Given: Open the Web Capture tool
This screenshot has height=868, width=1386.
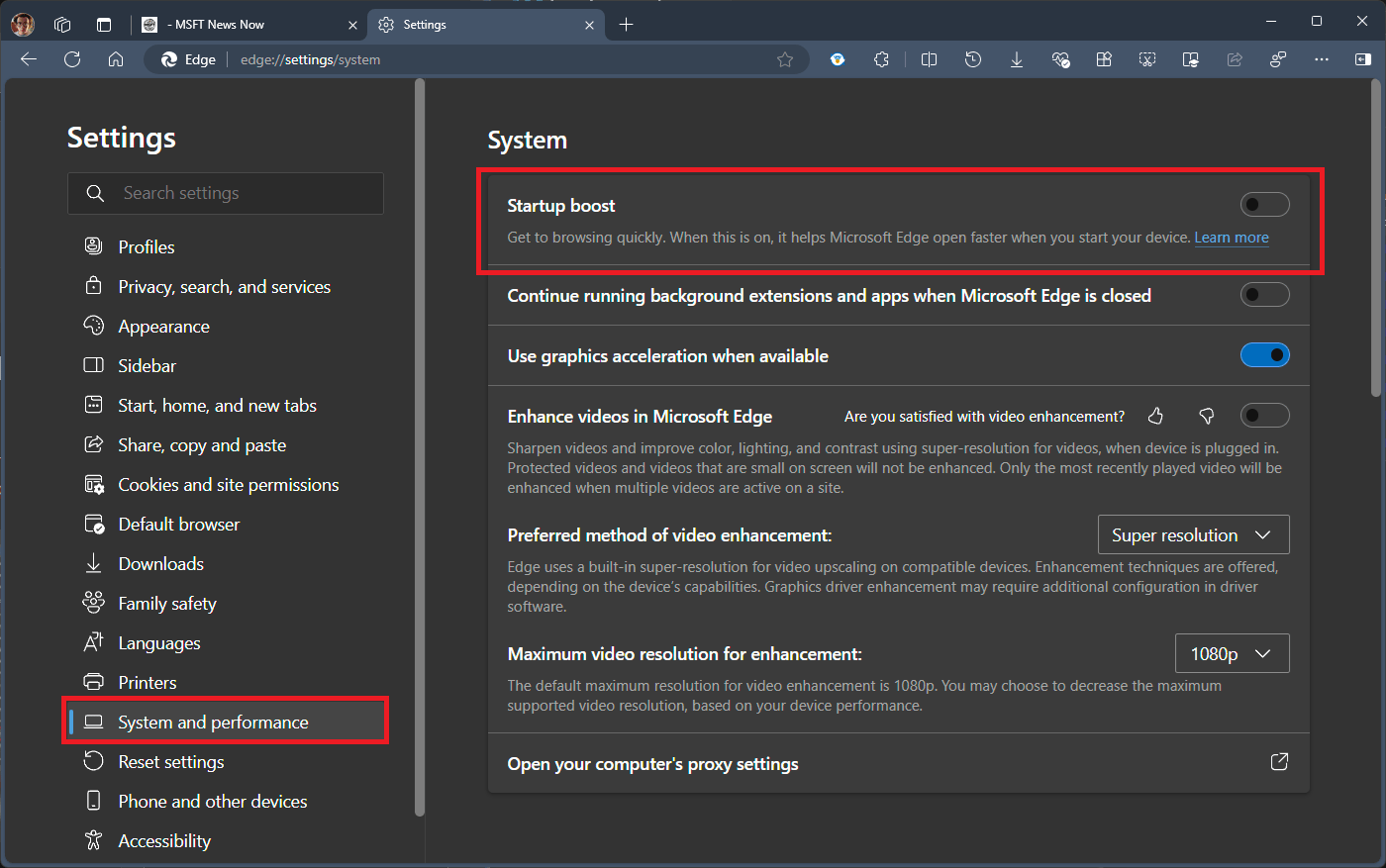Looking at the screenshot, I should click(1146, 59).
